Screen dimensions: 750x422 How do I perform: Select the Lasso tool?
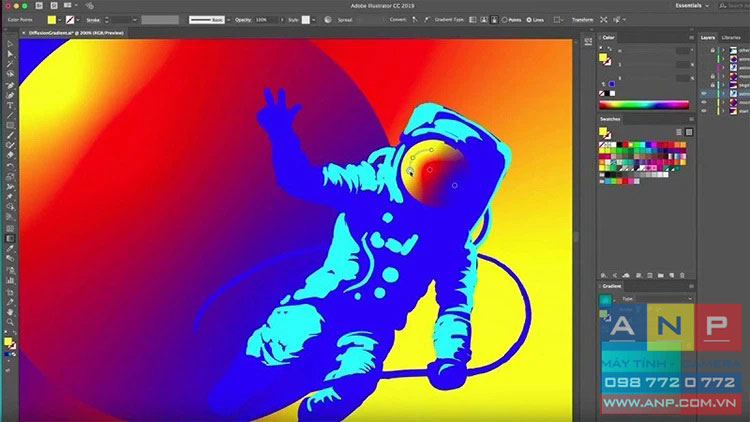point(10,74)
